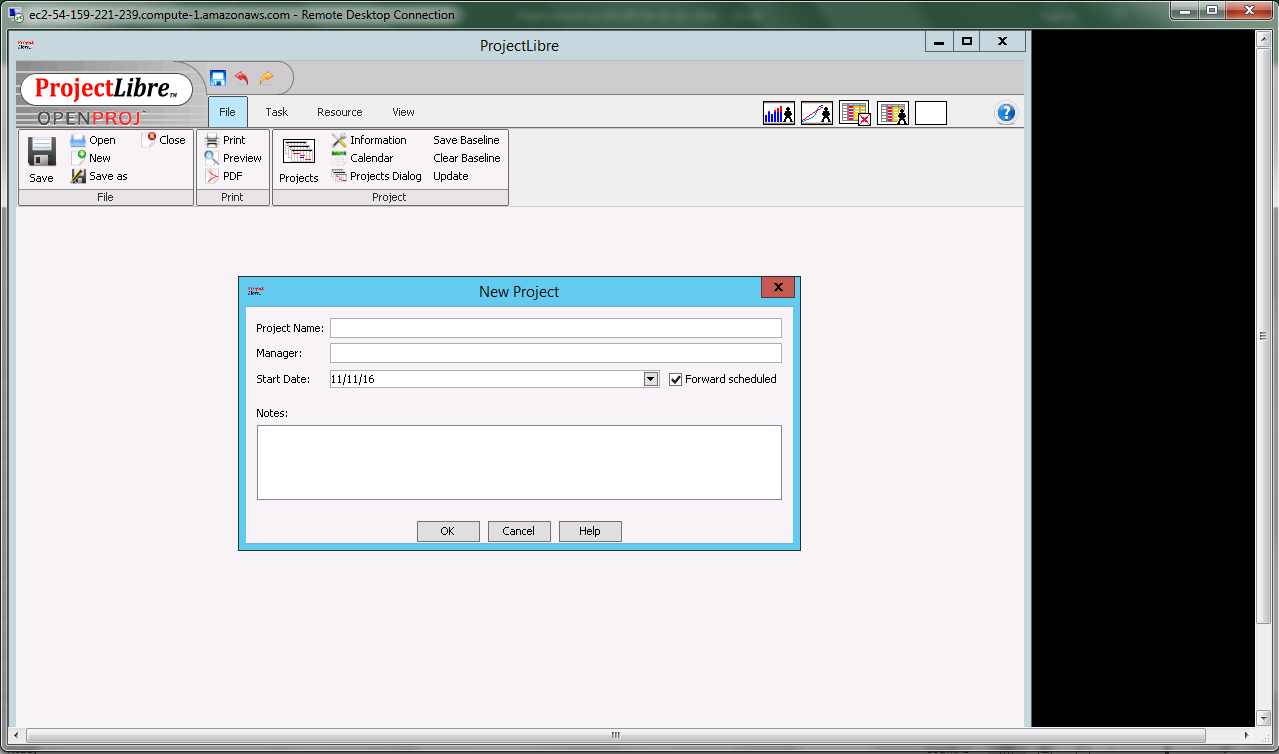Select the View ribbon tab
Viewport: 1279px width, 754px height.
coord(403,112)
